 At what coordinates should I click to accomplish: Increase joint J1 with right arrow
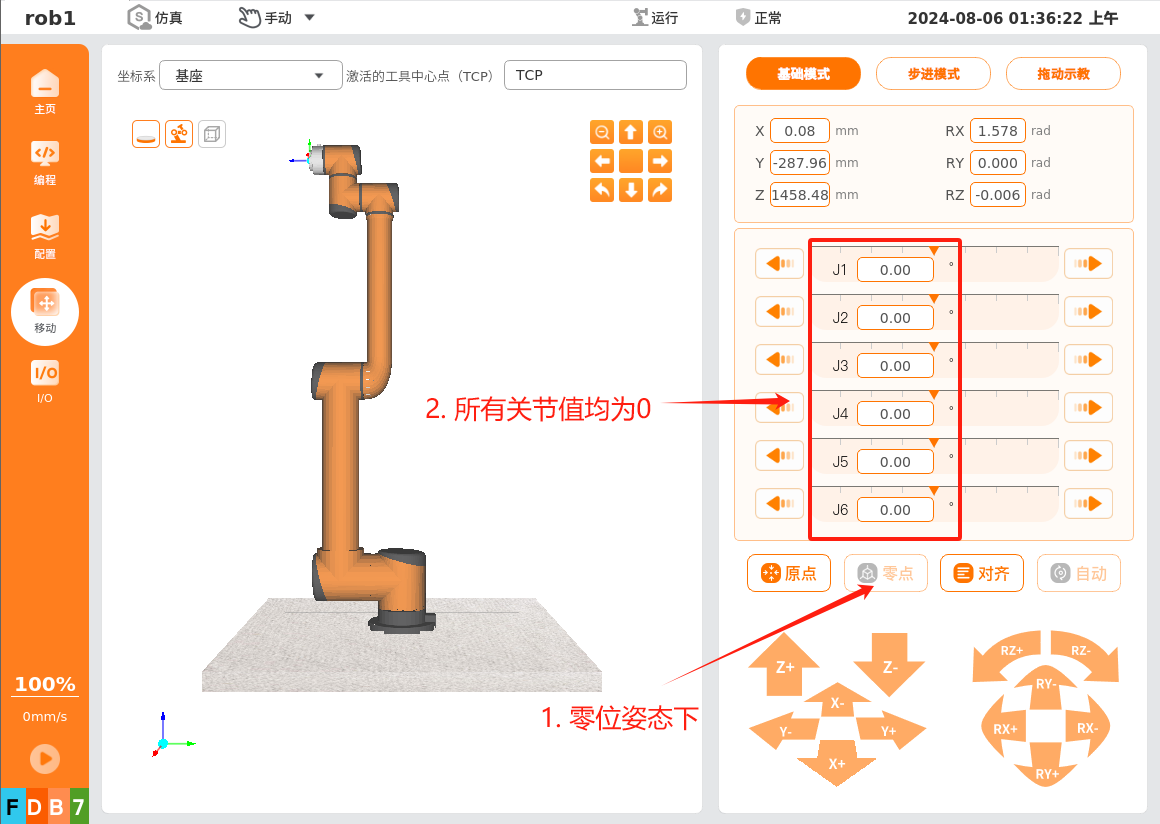click(1088, 263)
